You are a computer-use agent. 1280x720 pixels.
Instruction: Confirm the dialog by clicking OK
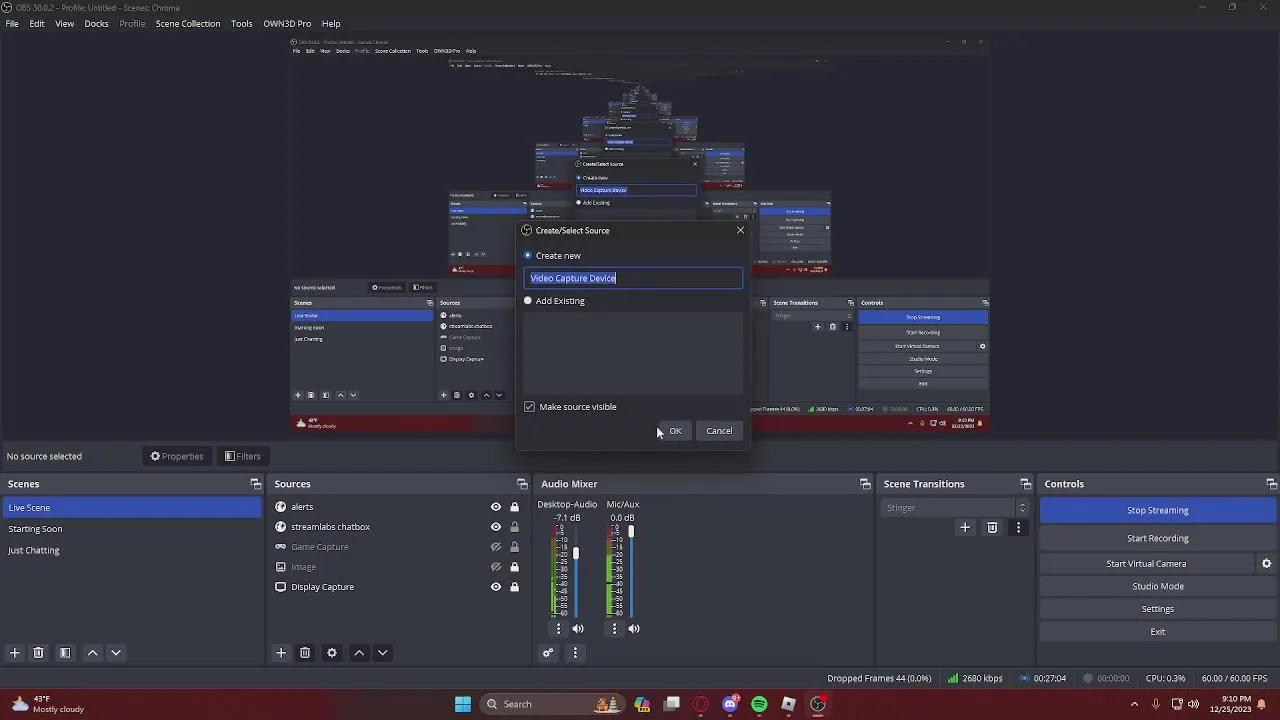(x=675, y=431)
